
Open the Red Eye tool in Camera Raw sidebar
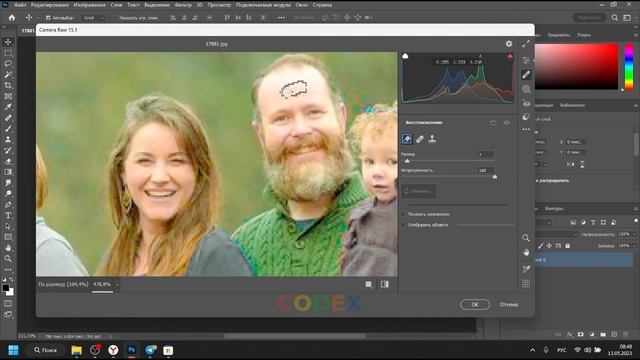tap(526, 104)
